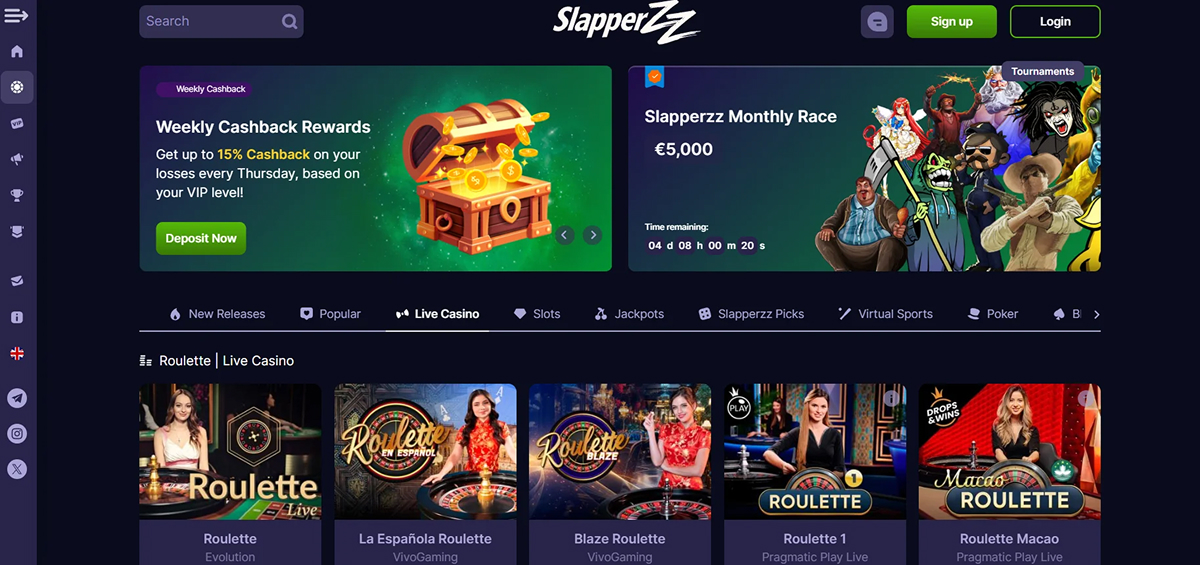The height and width of the screenshot is (565, 1200).
Task: Switch to the Jackpots tab
Action: (629, 314)
